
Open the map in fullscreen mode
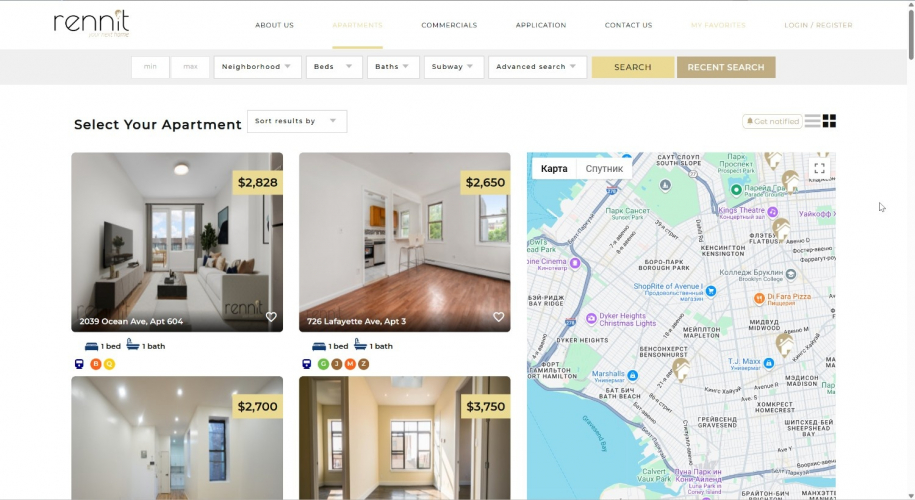(x=819, y=169)
